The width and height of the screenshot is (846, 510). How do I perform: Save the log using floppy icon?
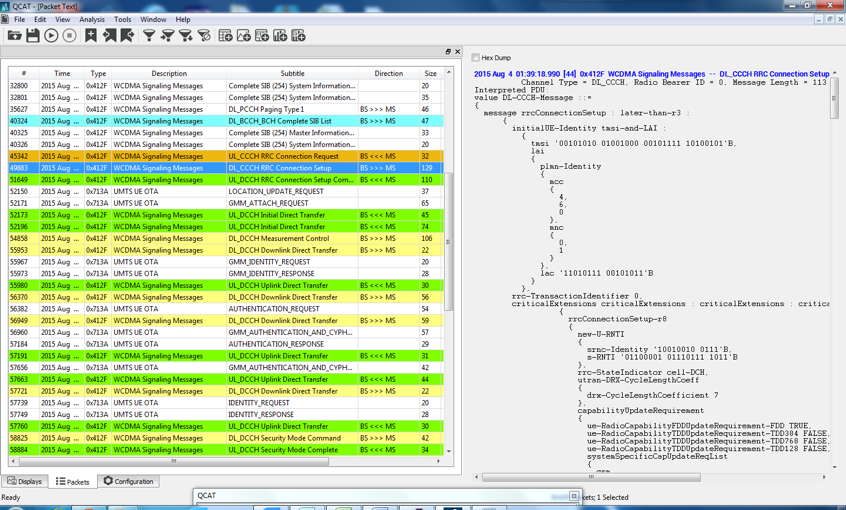point(33,36)
